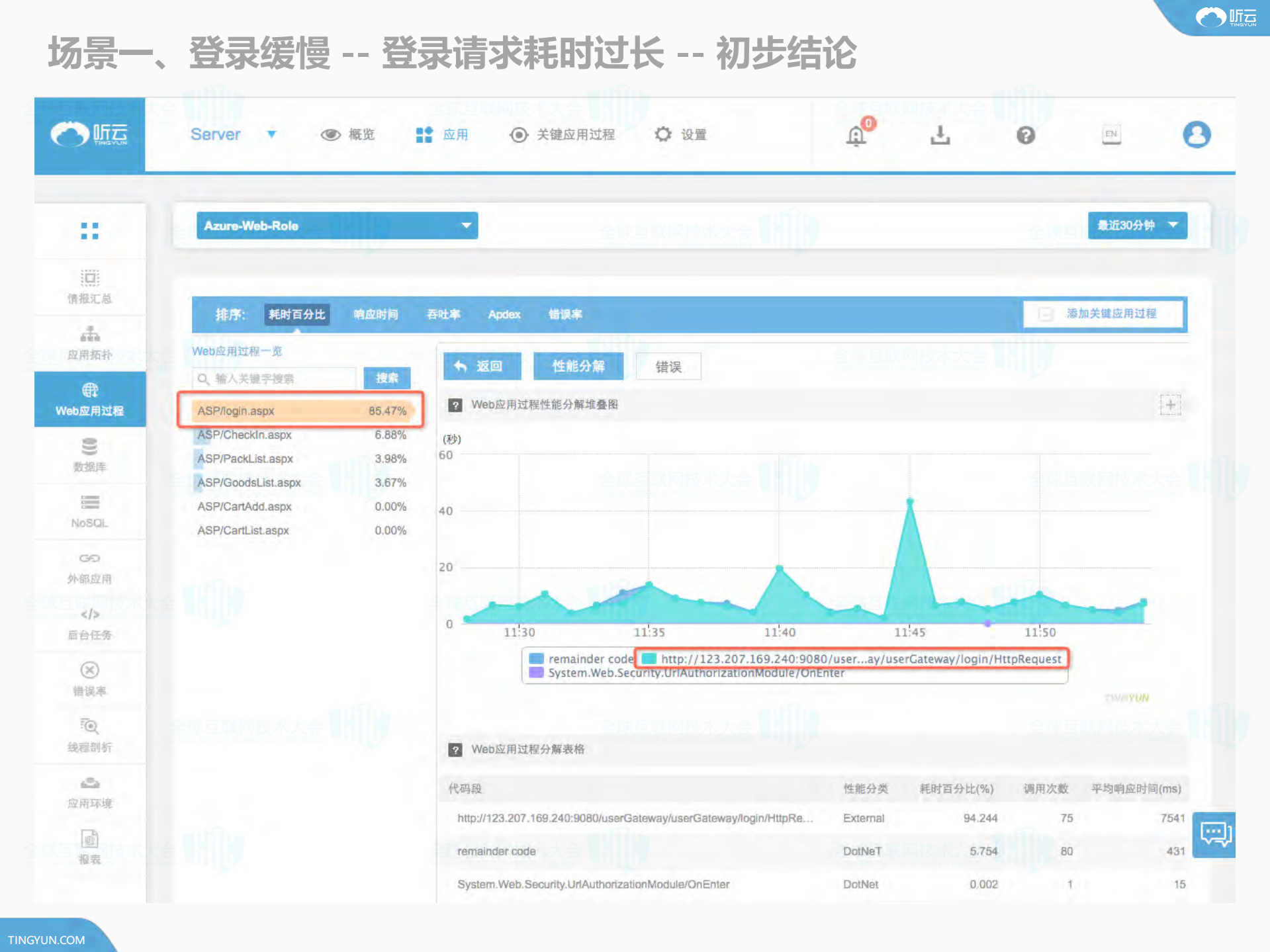Open the 线程剖析 sidebar item
This screenshot has height=952, width=1270.
[x=89, y=734]
